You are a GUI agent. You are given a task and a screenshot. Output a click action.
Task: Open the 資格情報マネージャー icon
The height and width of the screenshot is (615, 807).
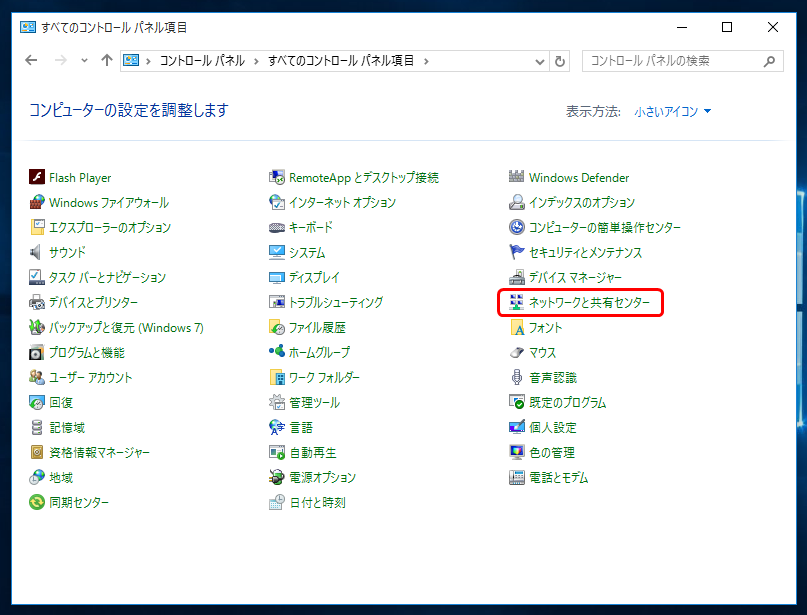tap(37, 452)
